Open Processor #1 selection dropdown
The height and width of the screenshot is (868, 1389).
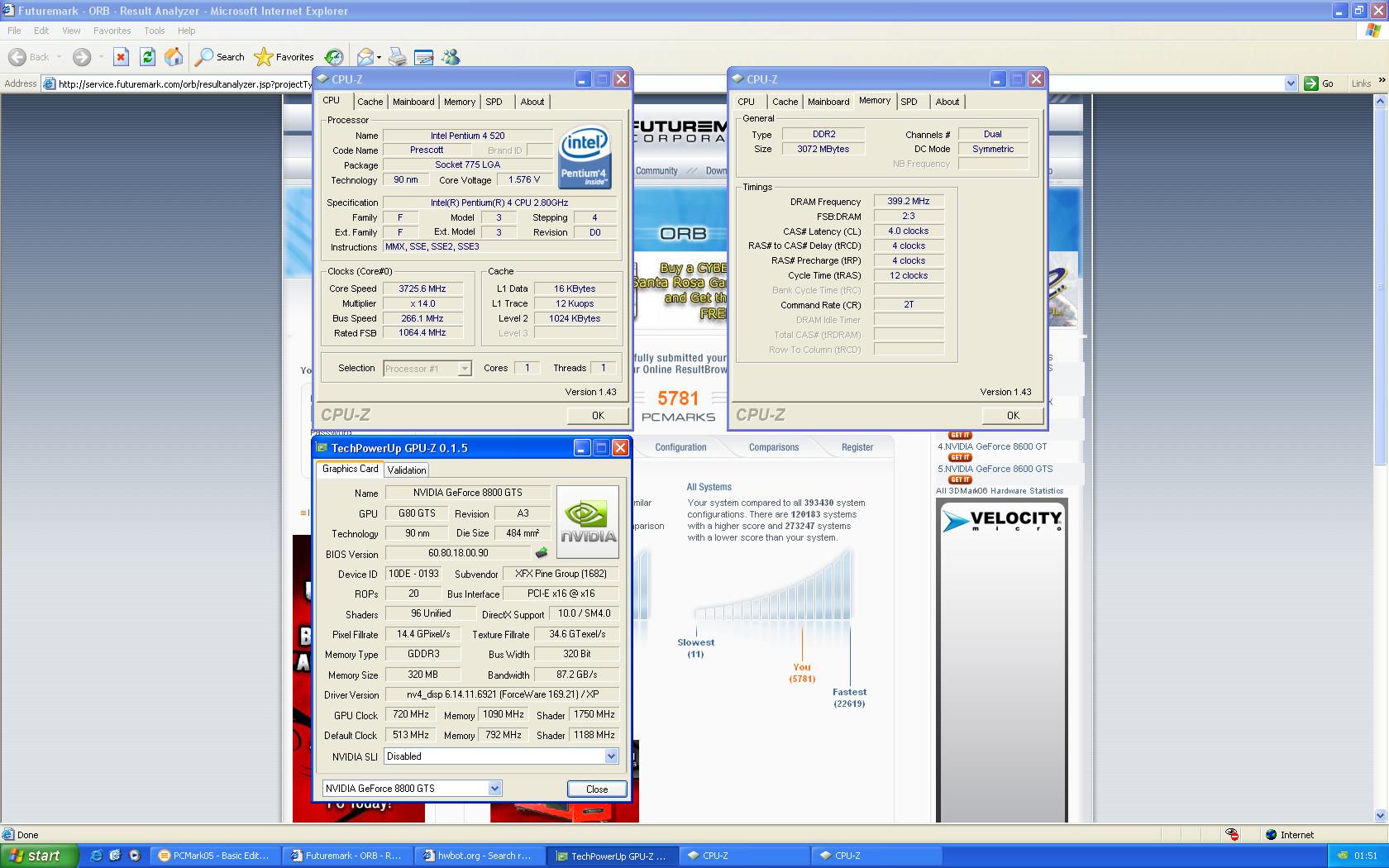pos(465,369)
